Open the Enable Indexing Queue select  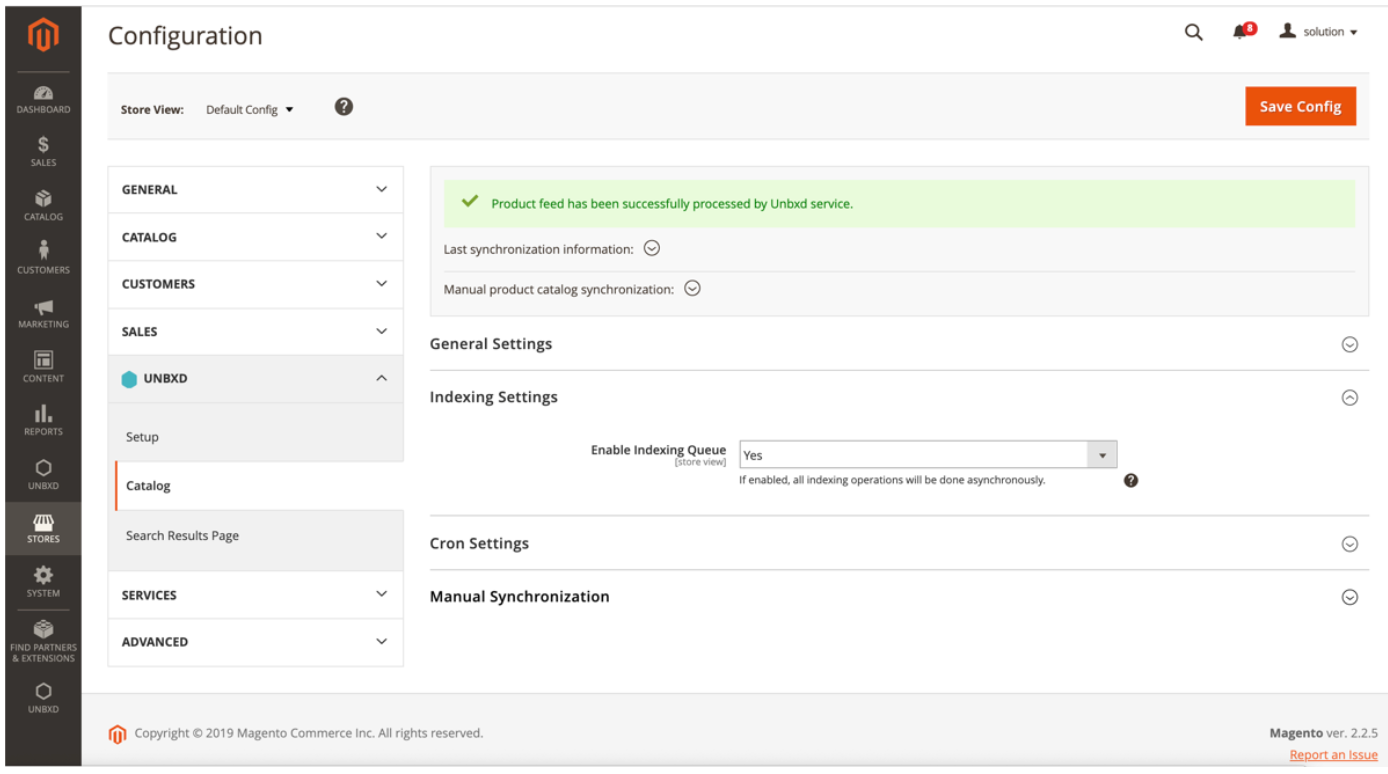pos(927,455)
